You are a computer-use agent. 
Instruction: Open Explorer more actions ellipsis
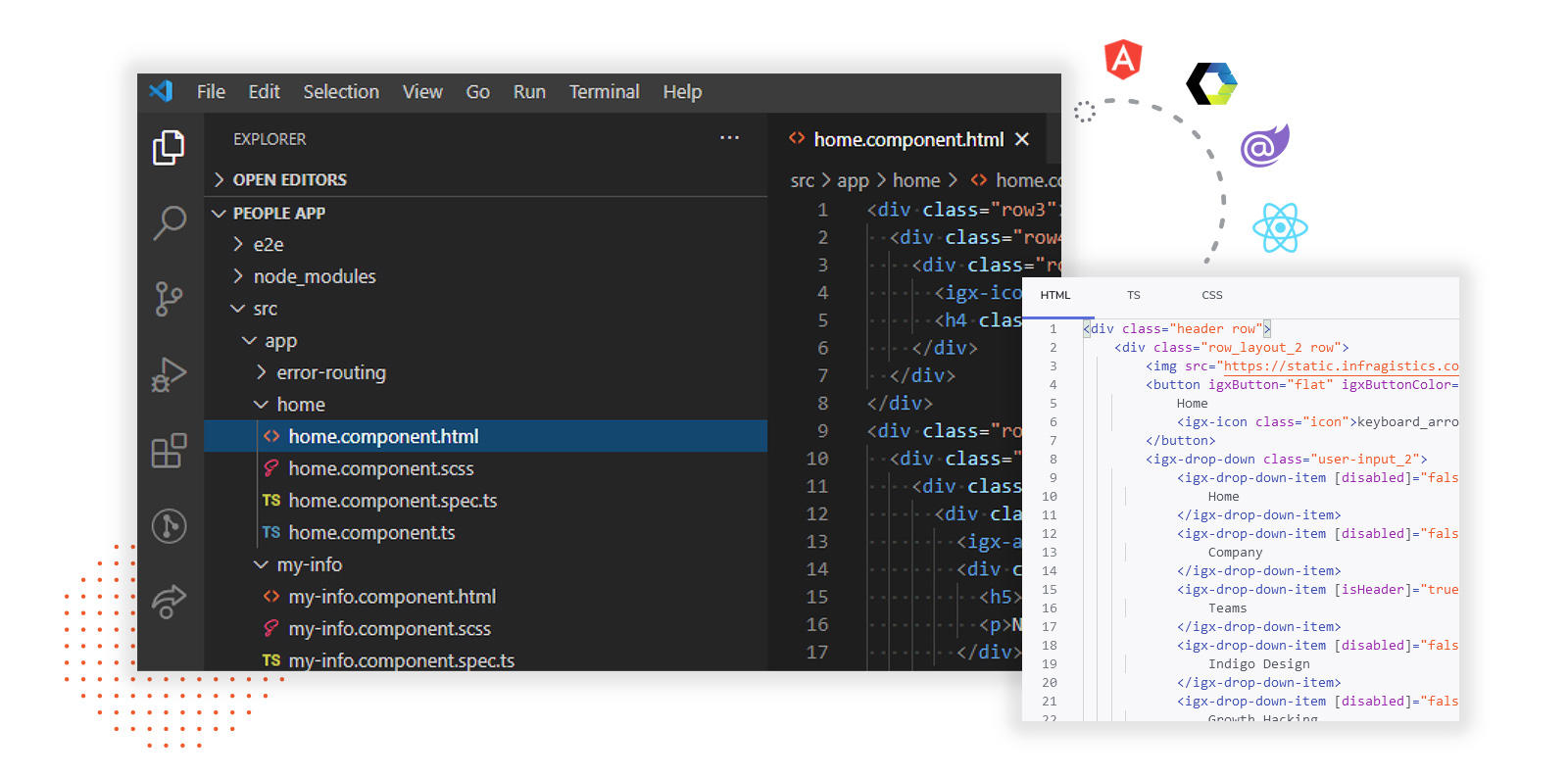click(x=729, y=138)
